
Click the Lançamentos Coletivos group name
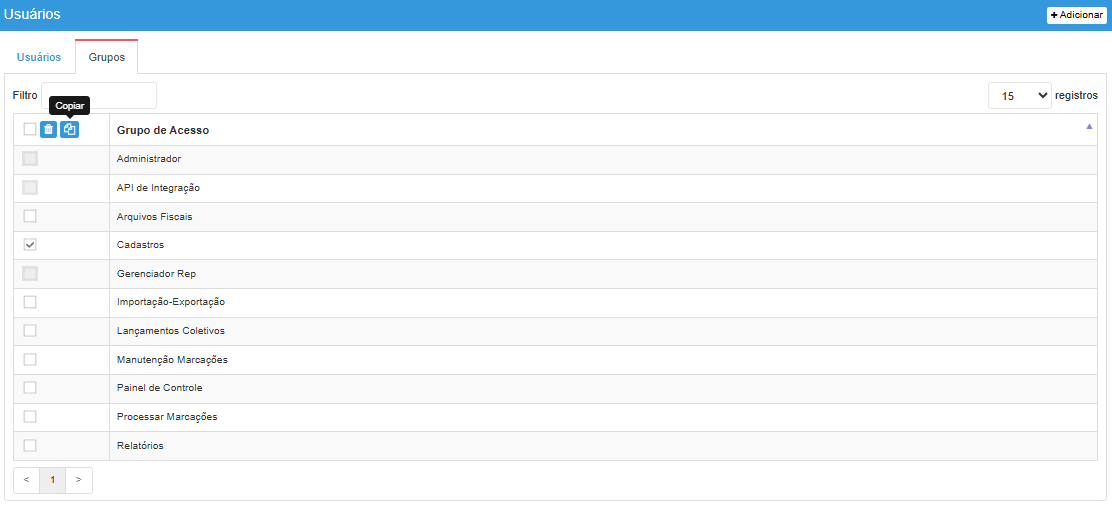[171, 331]
